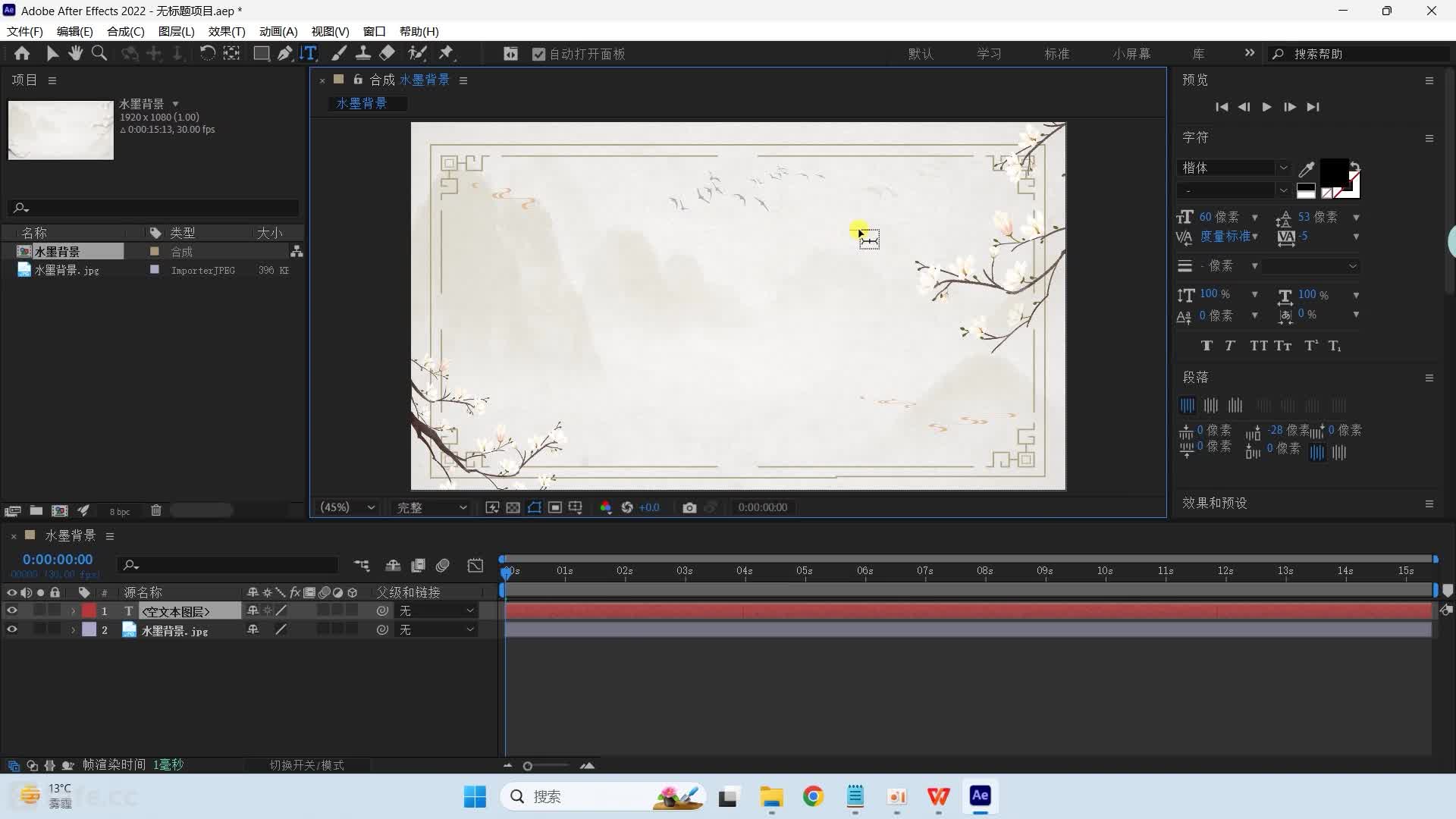This screenshot has height=819, width=1456.
Task: Enable motion blur switch in timeline header
Action: [x=443, y=565]
